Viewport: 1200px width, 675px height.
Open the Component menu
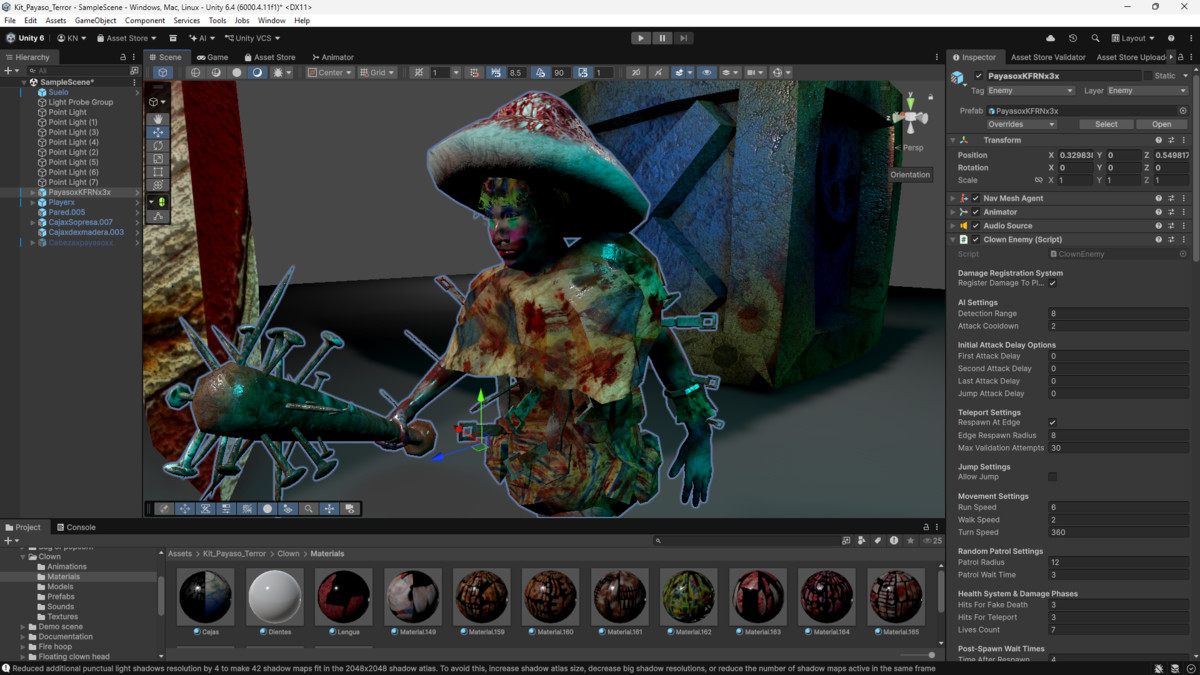pyautogui.click(x=145, y=20)
